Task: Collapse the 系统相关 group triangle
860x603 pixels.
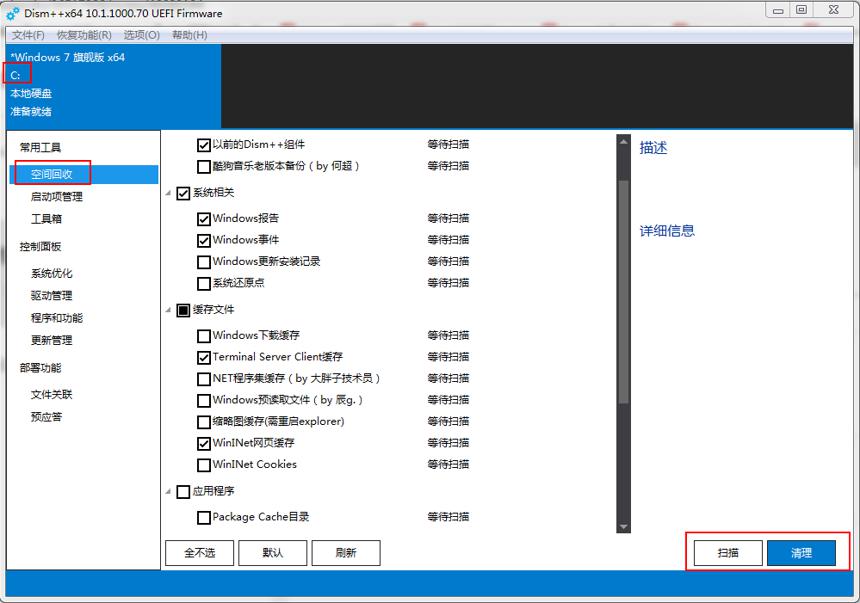Action: [x=168, y=193]
